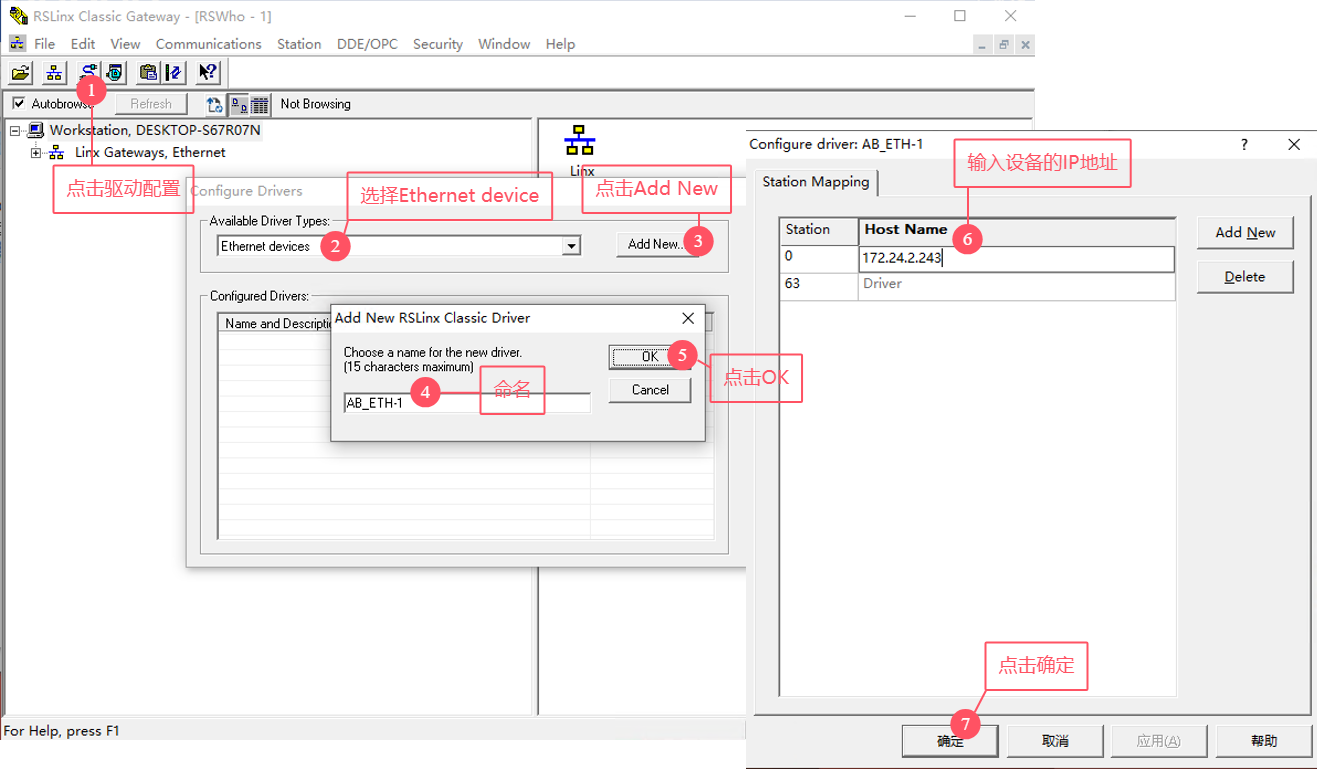Toggle the Autobrowse checkbox

point(19,103)
